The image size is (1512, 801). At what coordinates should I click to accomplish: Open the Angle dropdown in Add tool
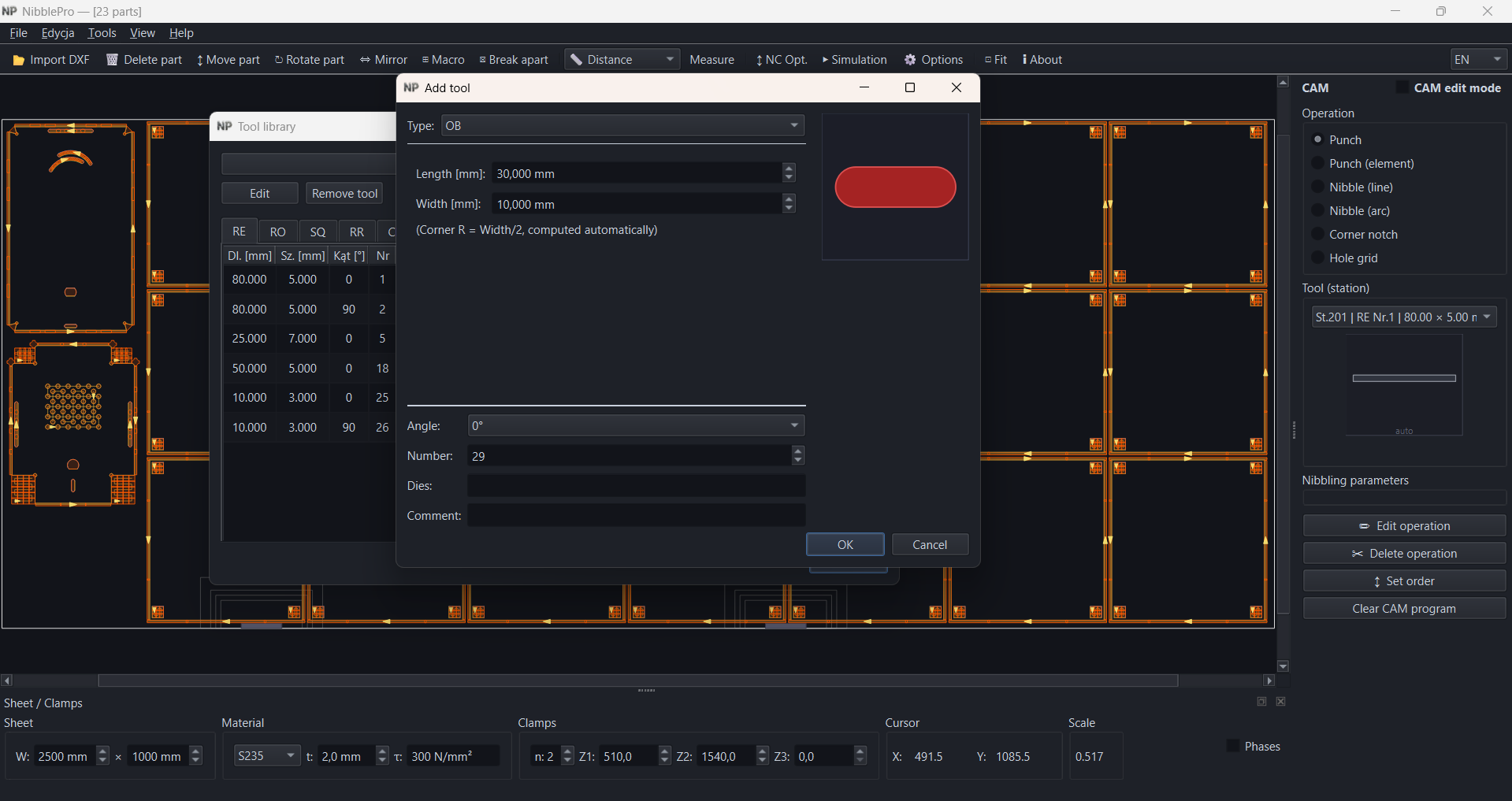(x=636, y=426)
